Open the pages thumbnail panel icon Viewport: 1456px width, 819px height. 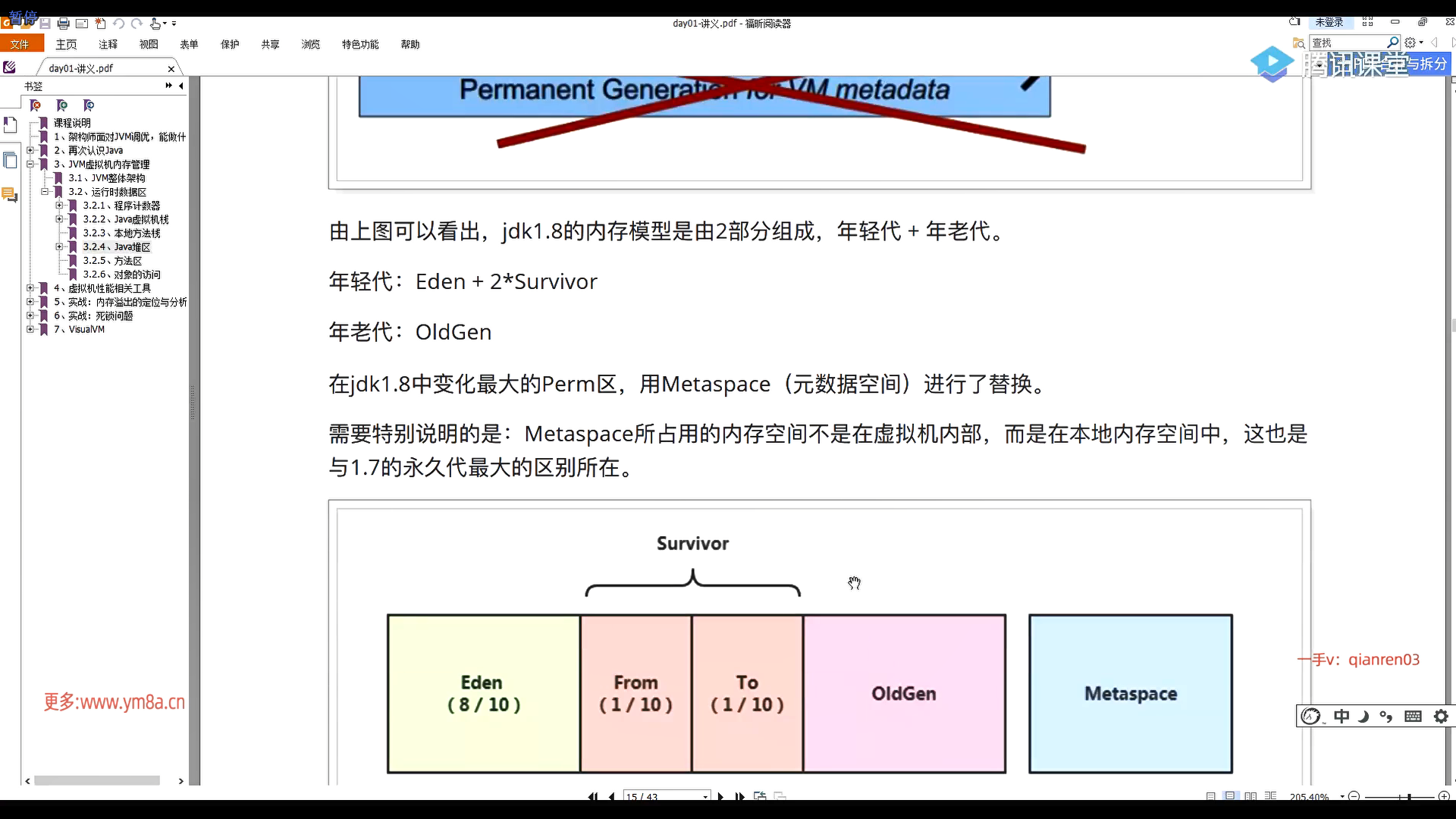tap(10, 160)
